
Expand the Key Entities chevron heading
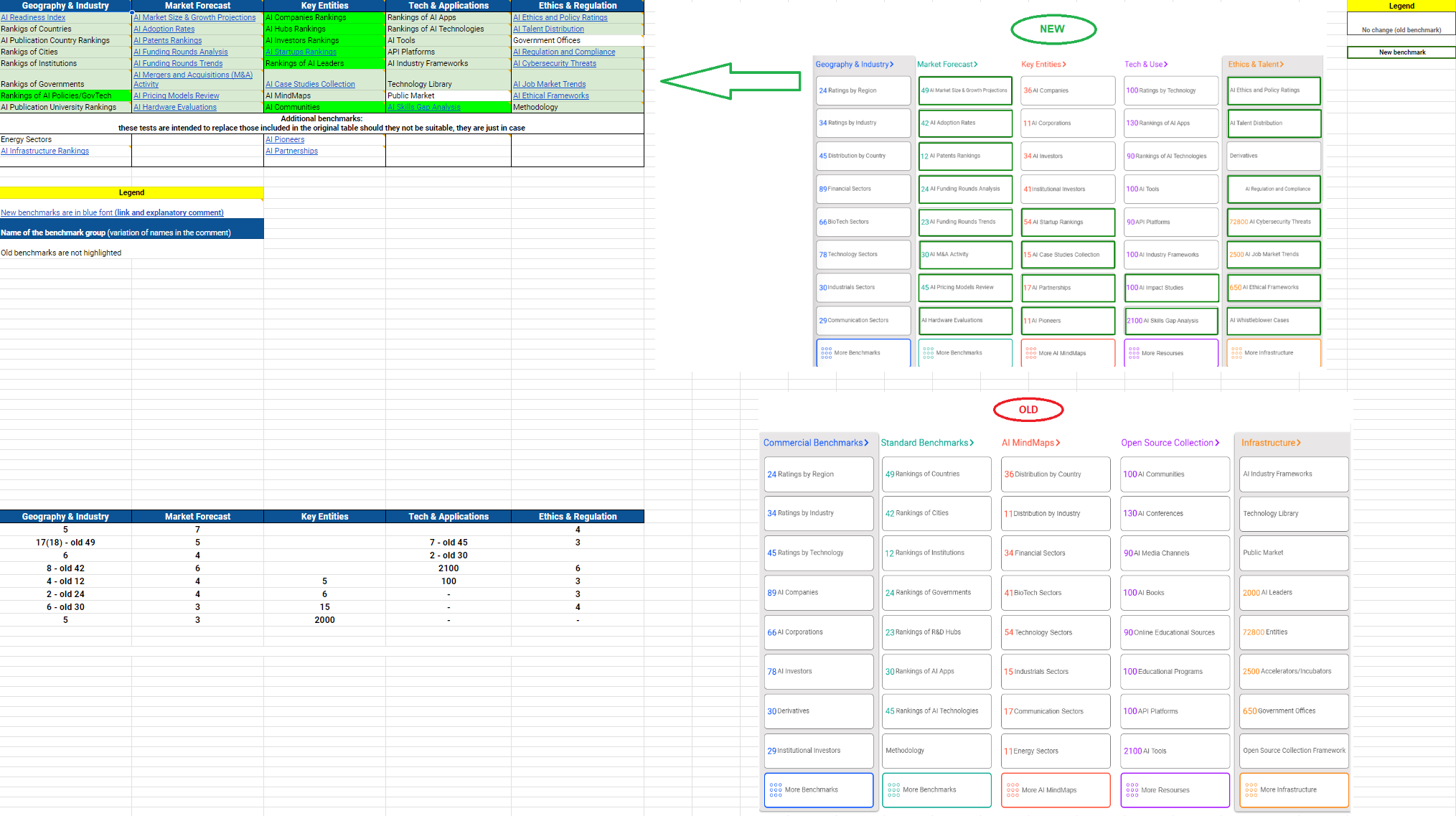1043,65
